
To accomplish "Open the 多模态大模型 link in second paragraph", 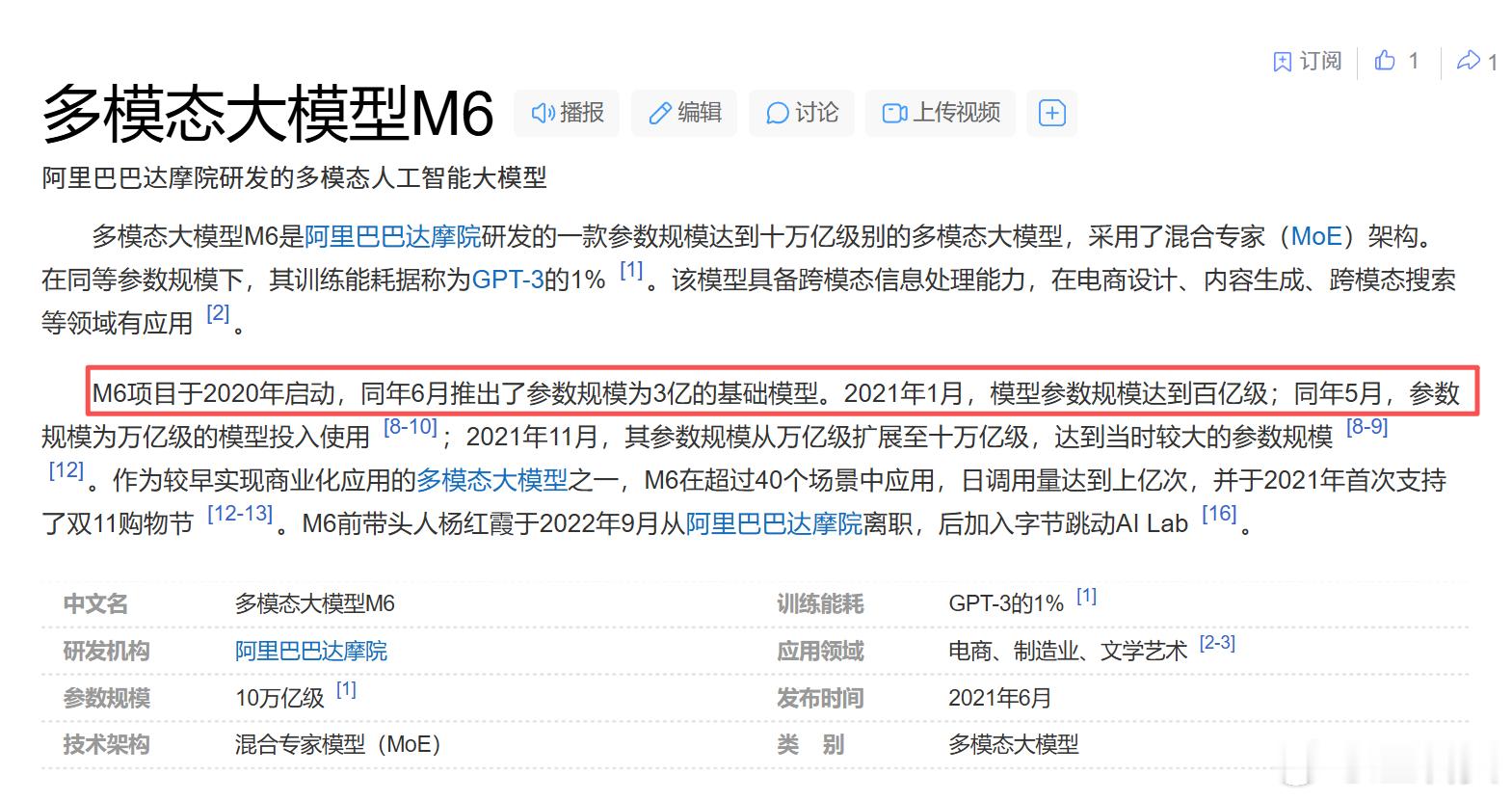I will [x=491, y=480].
